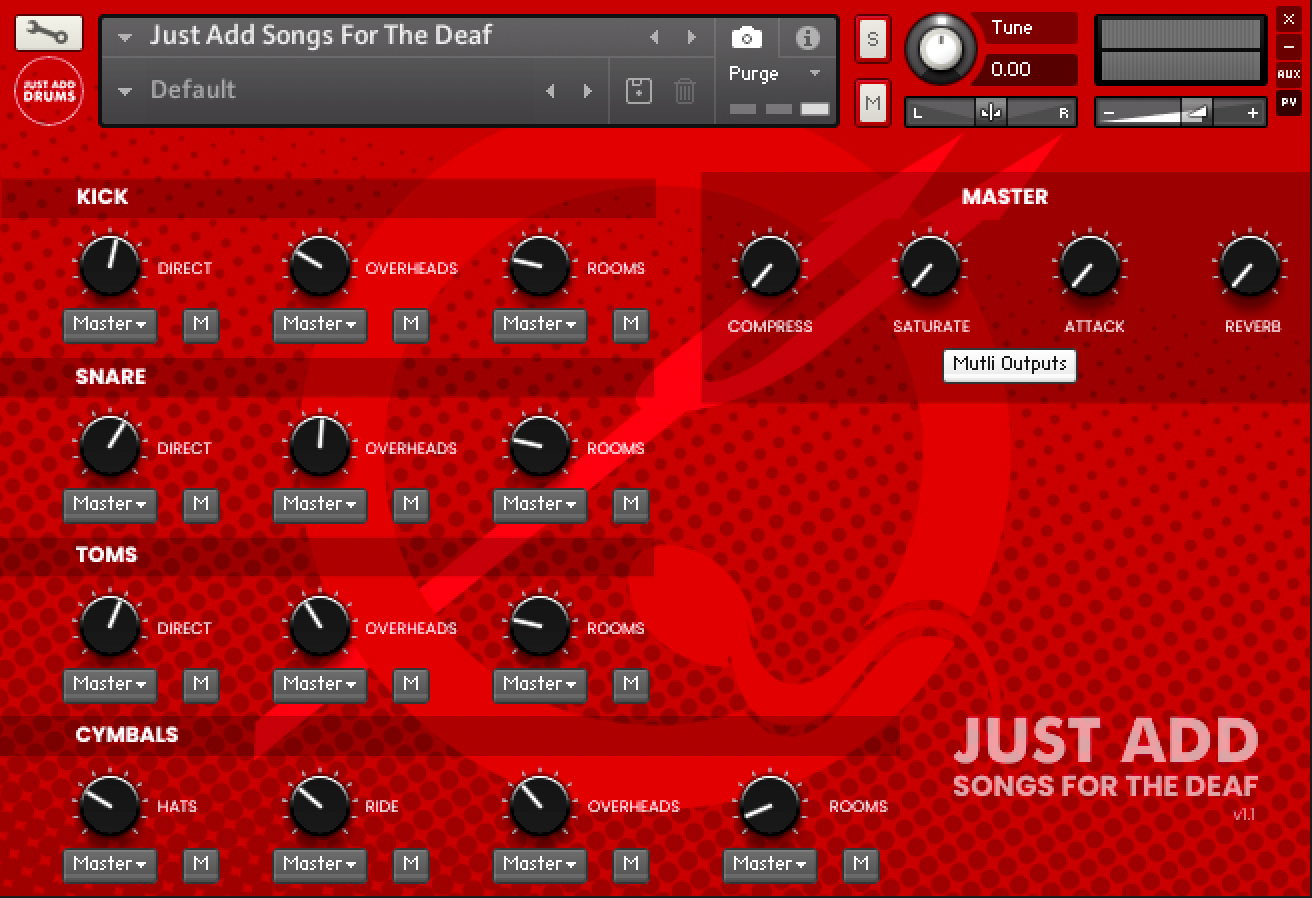Increase volume with plus icon

coord(1253,113)
